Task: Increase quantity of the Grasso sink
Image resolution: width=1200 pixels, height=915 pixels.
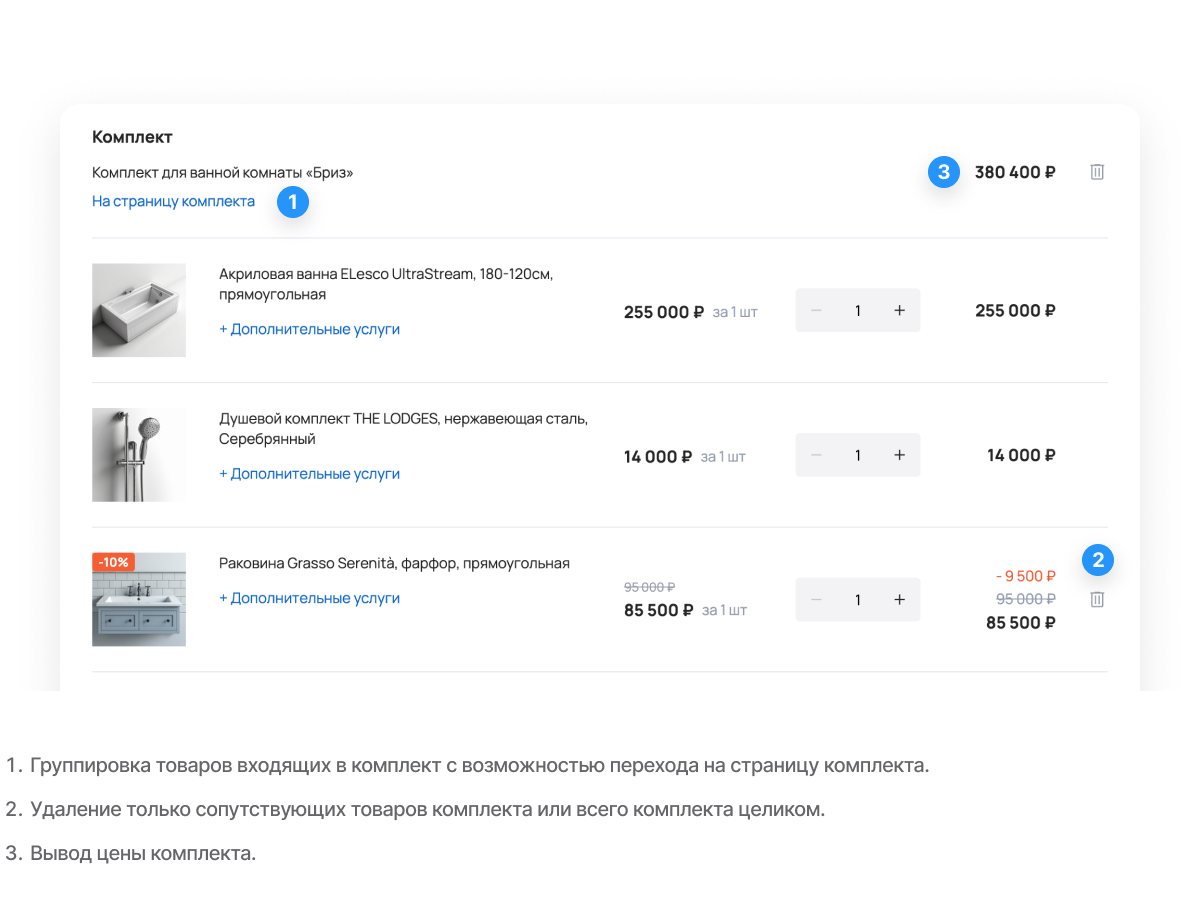Action: pos(899,600)
